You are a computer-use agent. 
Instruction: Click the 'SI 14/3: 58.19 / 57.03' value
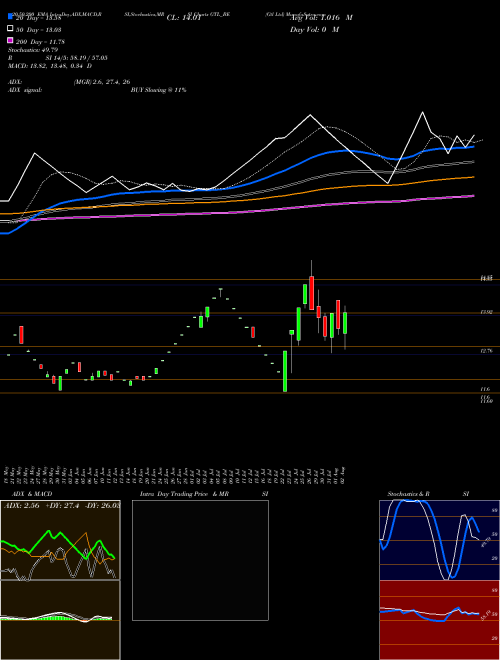click(77, 58)
